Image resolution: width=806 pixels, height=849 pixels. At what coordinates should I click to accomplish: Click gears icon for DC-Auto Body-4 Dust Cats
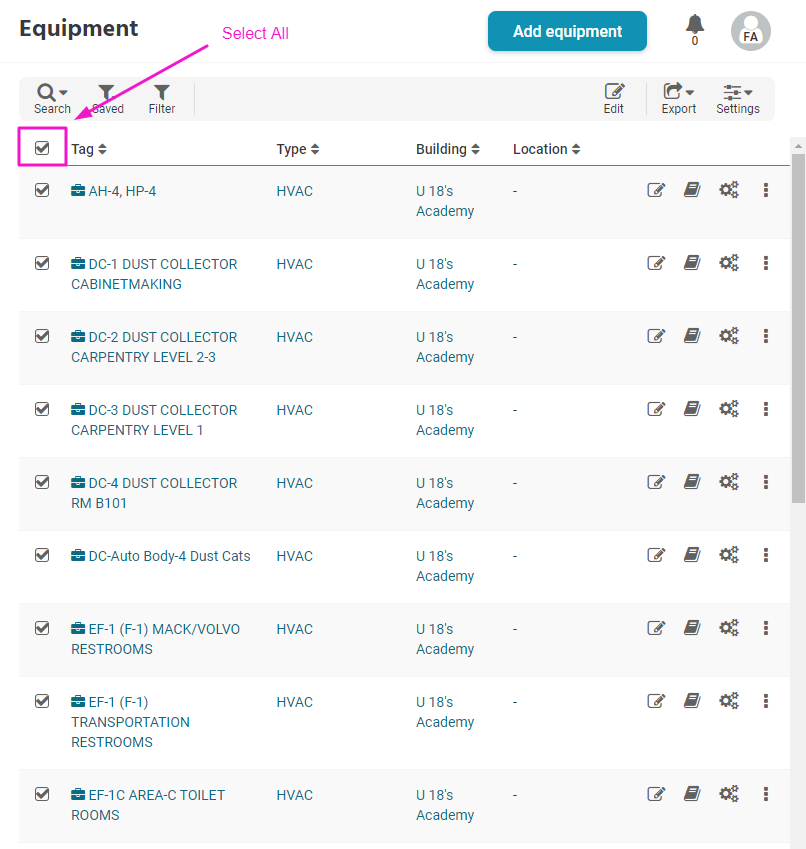click(x=729, y=556)
